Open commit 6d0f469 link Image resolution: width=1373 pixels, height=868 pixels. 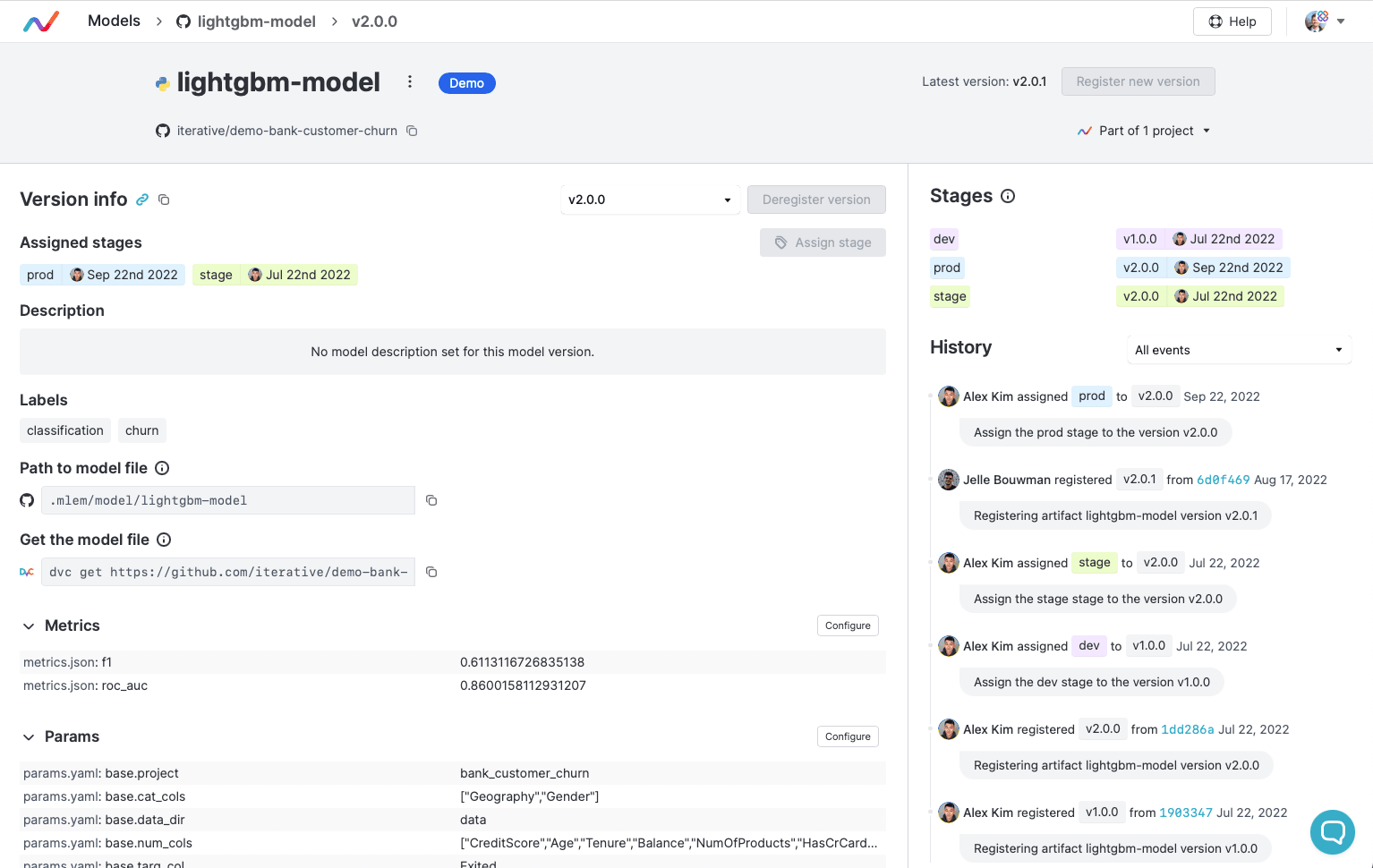tap(1224, 480)
